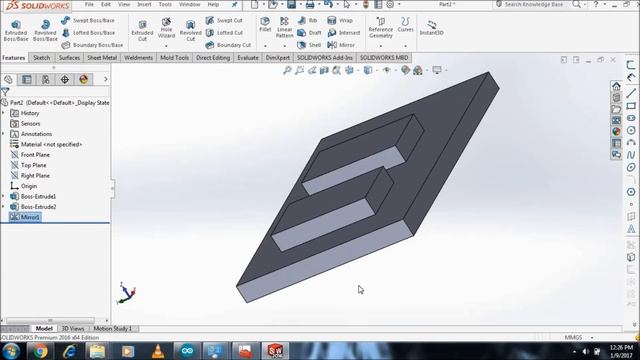The image size is (640, 360).
Task: Click the Lofted Cut tool
Action: [224, 33]
